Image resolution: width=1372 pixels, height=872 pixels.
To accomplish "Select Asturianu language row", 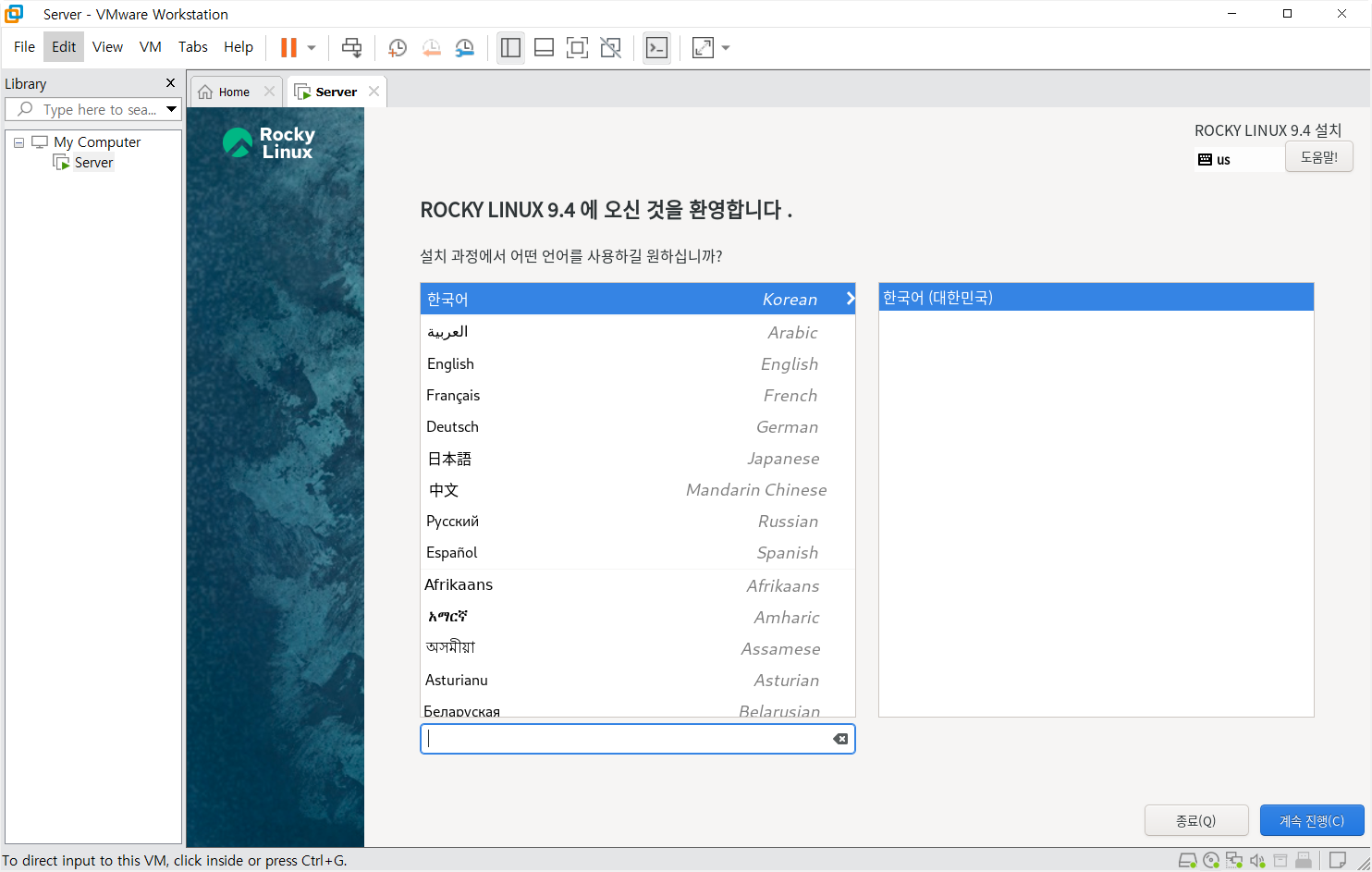I will (638, 680).
